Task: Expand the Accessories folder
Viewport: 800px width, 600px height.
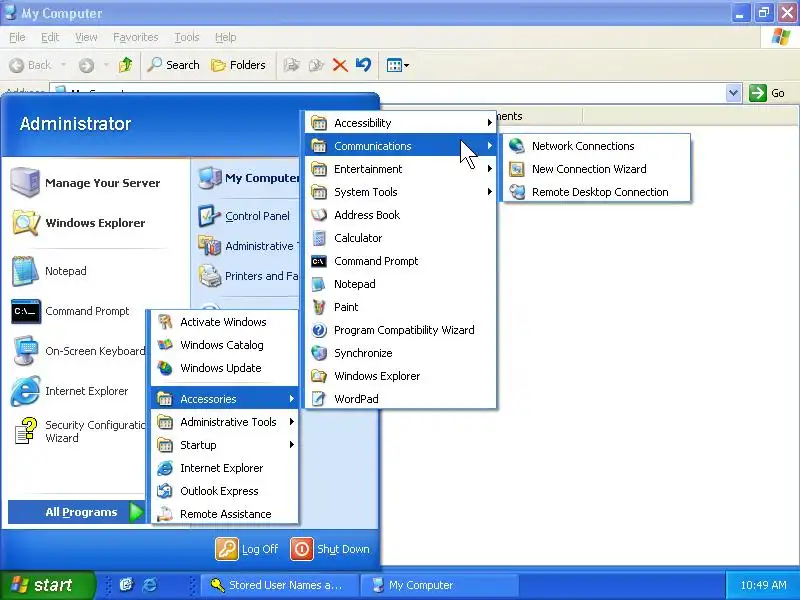Action: click(x=224, y=398)
